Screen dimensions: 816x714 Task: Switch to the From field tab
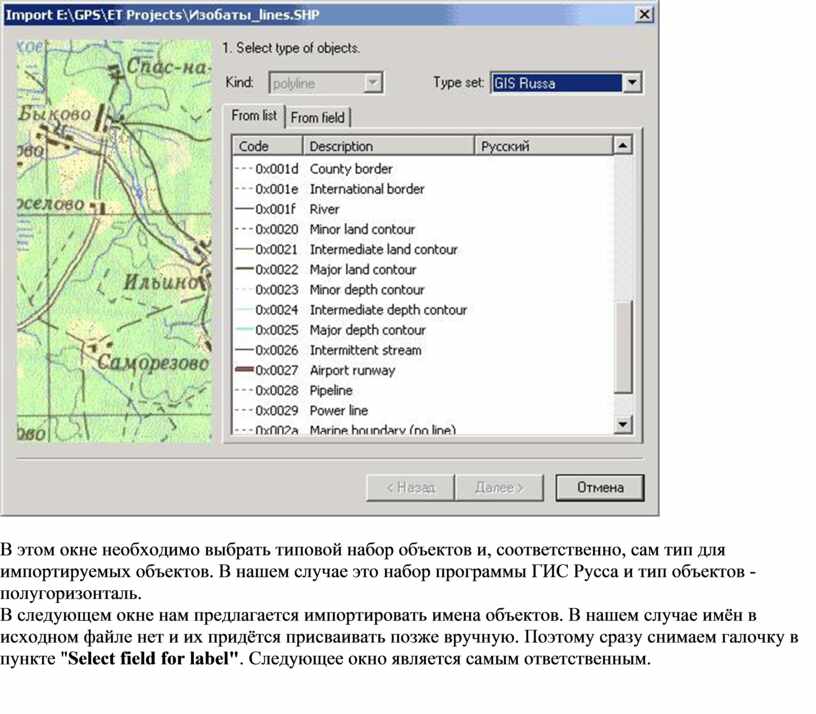point(317,118)
